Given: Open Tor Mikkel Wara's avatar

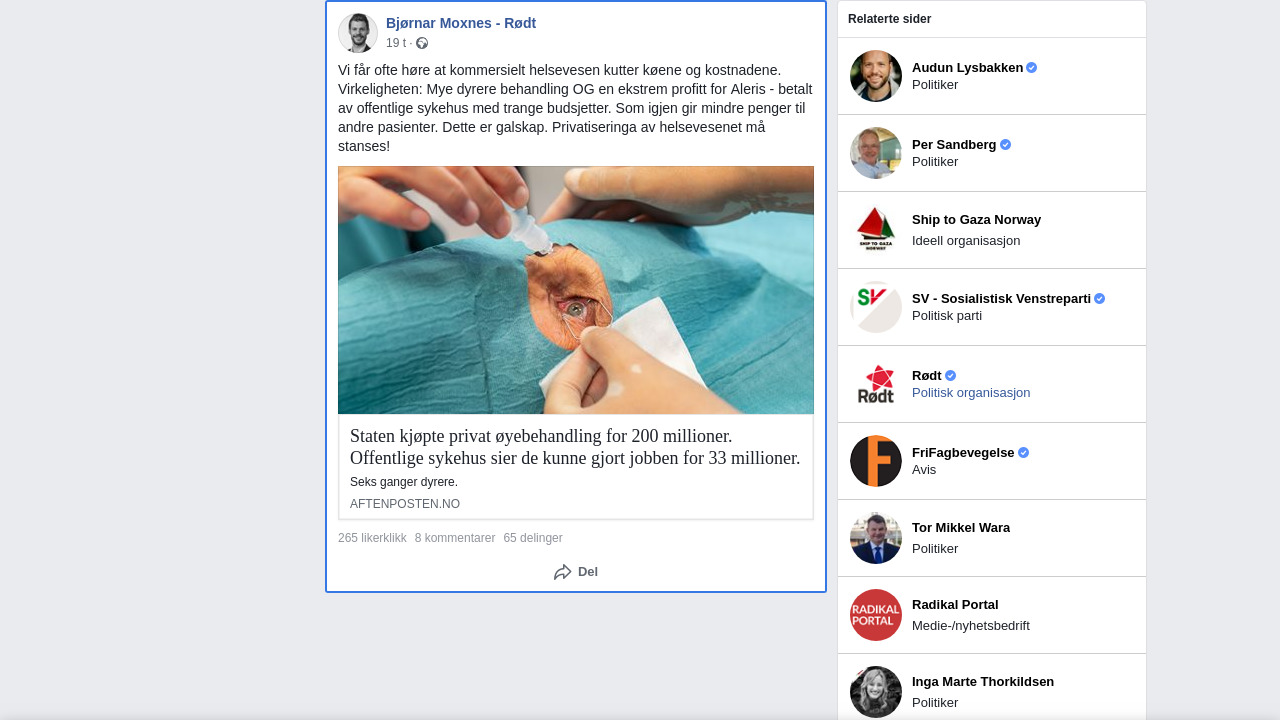Looking at the screenshot, I should [876, 538].
